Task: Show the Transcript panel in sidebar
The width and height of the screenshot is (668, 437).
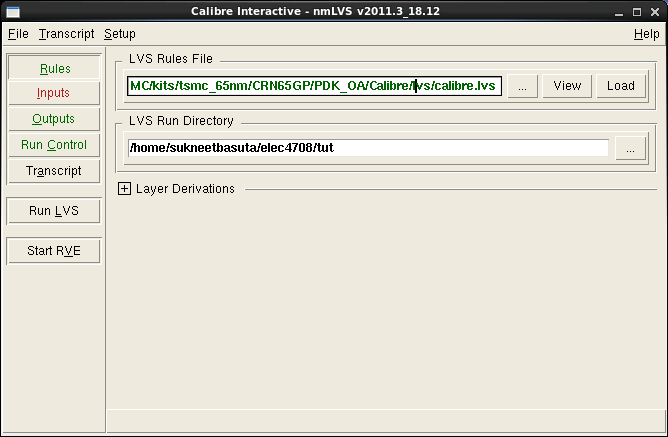Action: click(54, 171)
